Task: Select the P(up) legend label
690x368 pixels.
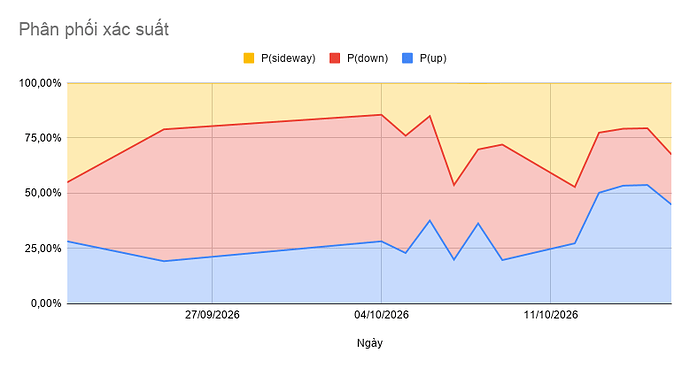Action: tap(433, 58)
